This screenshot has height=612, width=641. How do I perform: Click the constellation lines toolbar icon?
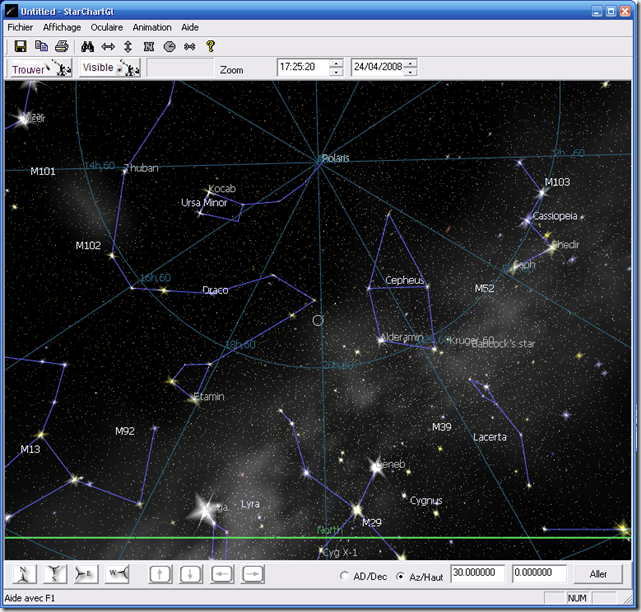[x=190, y=47]
